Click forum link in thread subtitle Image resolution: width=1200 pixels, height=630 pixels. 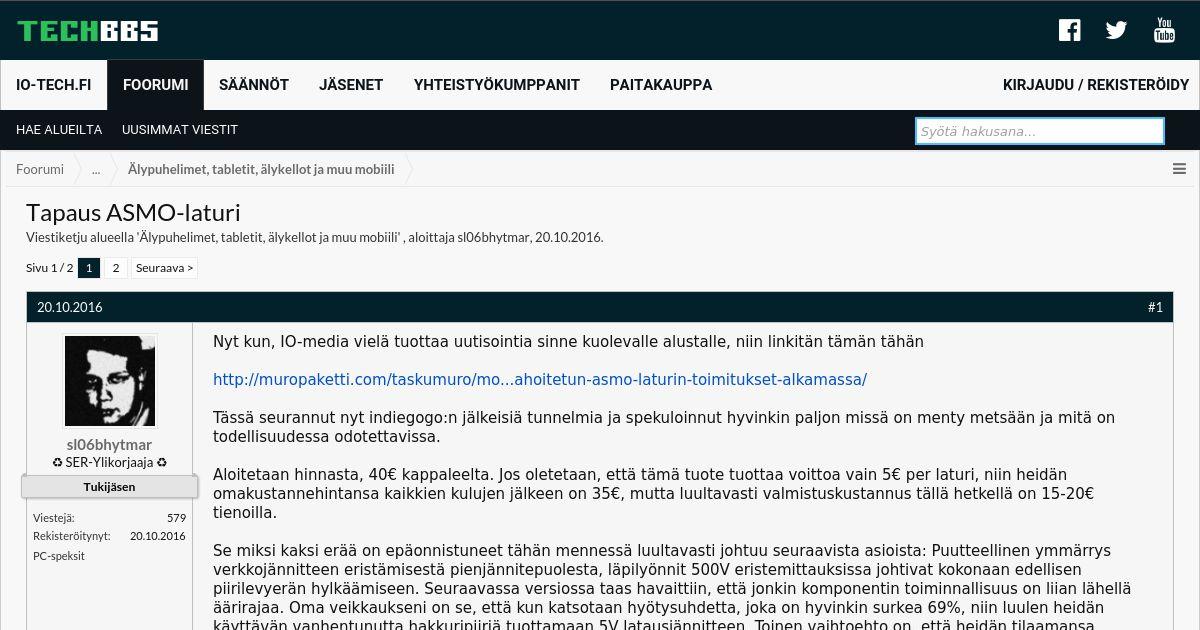(268, 238)
